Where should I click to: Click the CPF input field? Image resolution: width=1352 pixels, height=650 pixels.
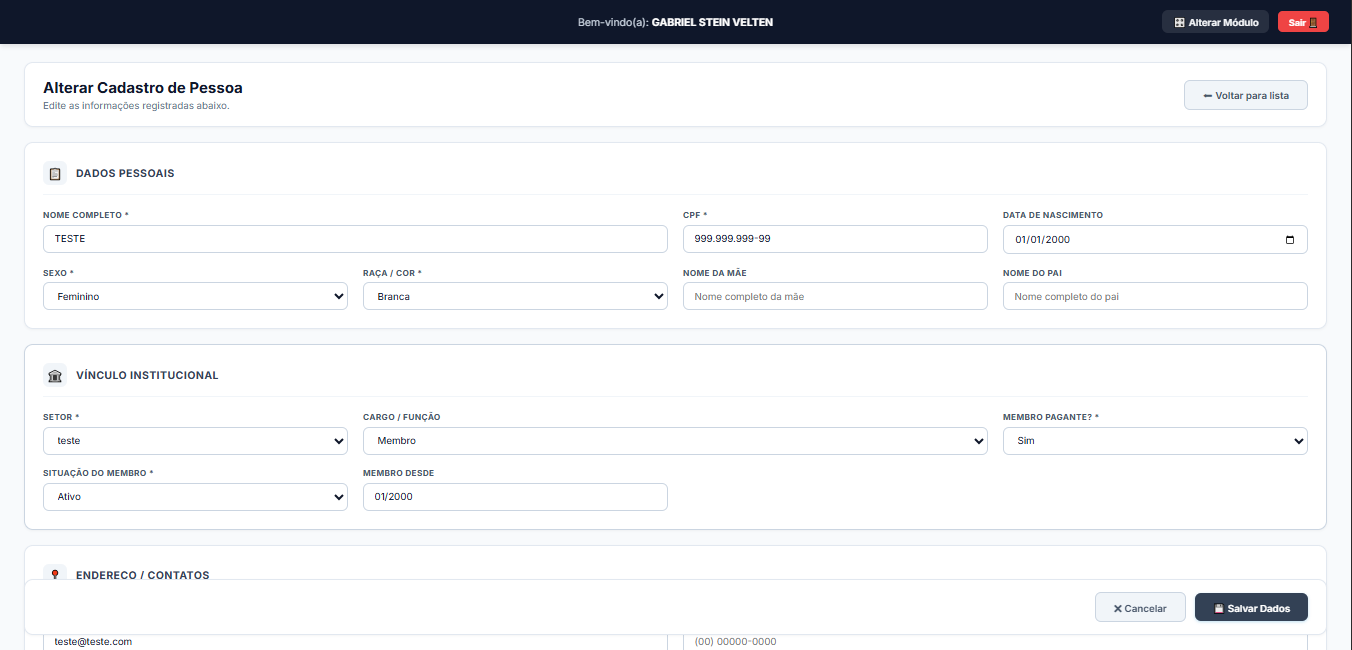coord(835,239)
